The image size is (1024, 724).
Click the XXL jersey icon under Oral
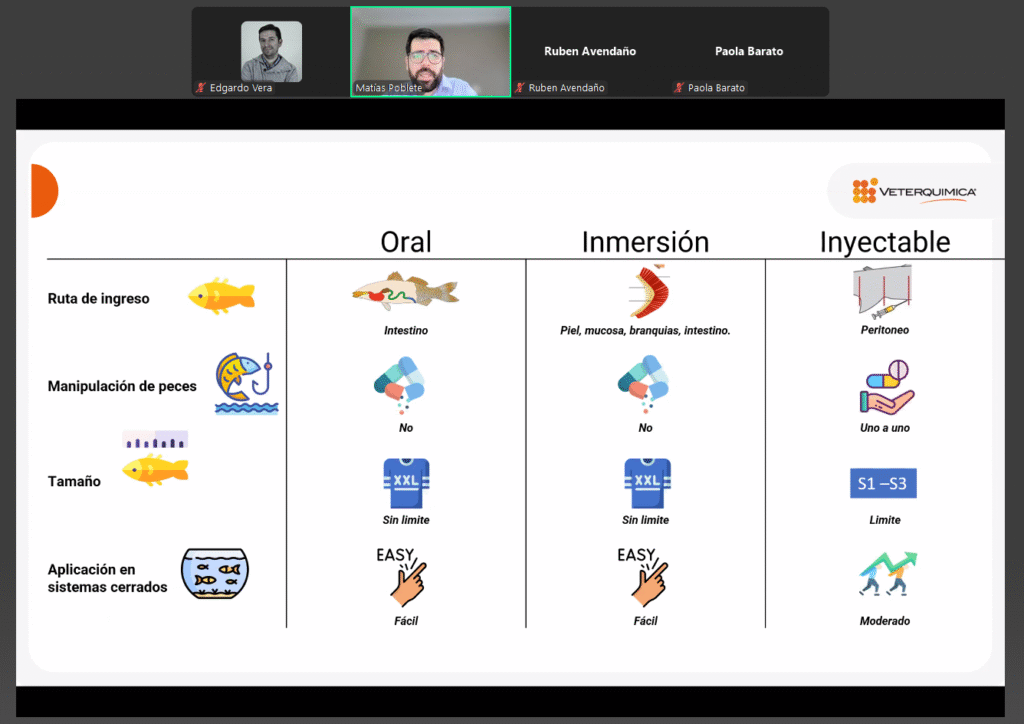pos(406,483)
